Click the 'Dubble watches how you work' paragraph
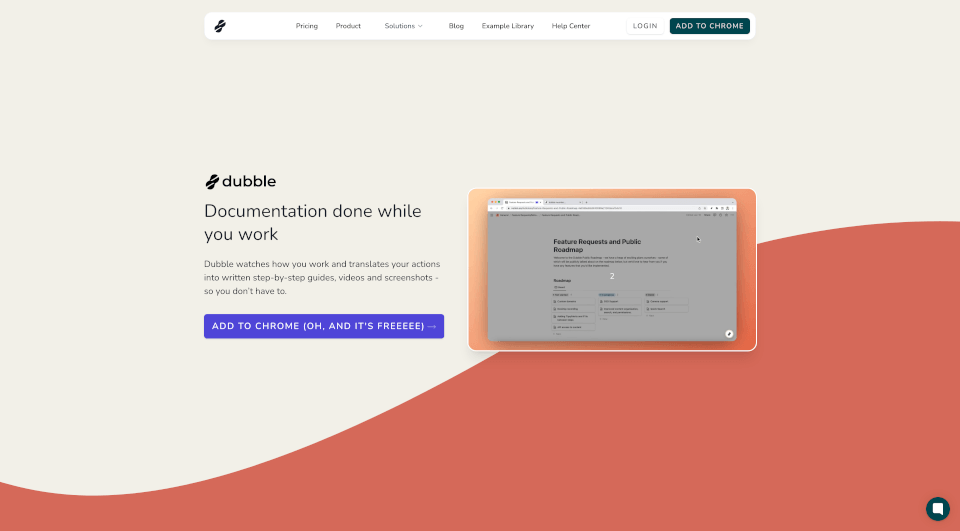The image size is (960, 531). pyautogui.click(x=322, y=277)
